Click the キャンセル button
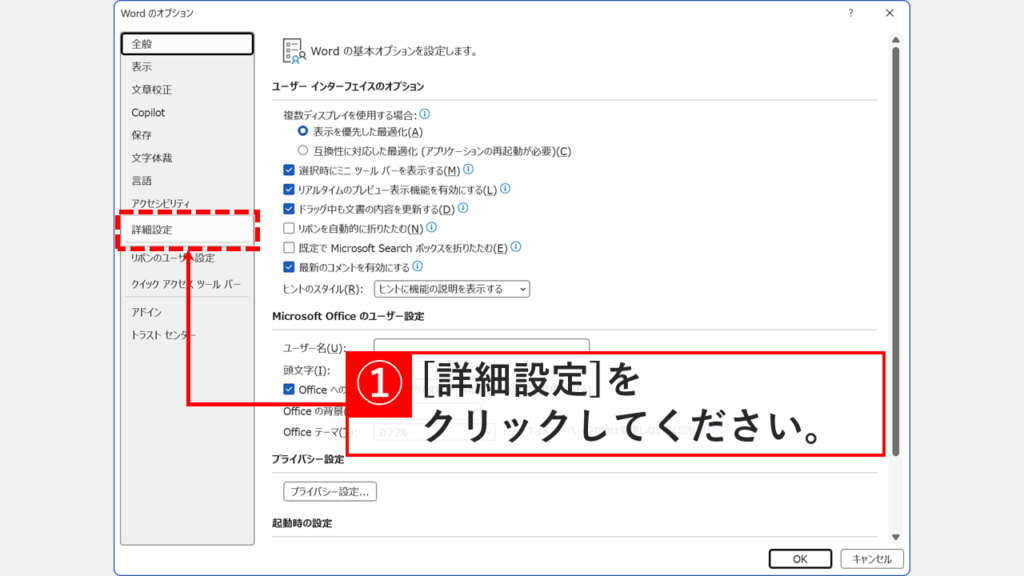 (872, 559)
